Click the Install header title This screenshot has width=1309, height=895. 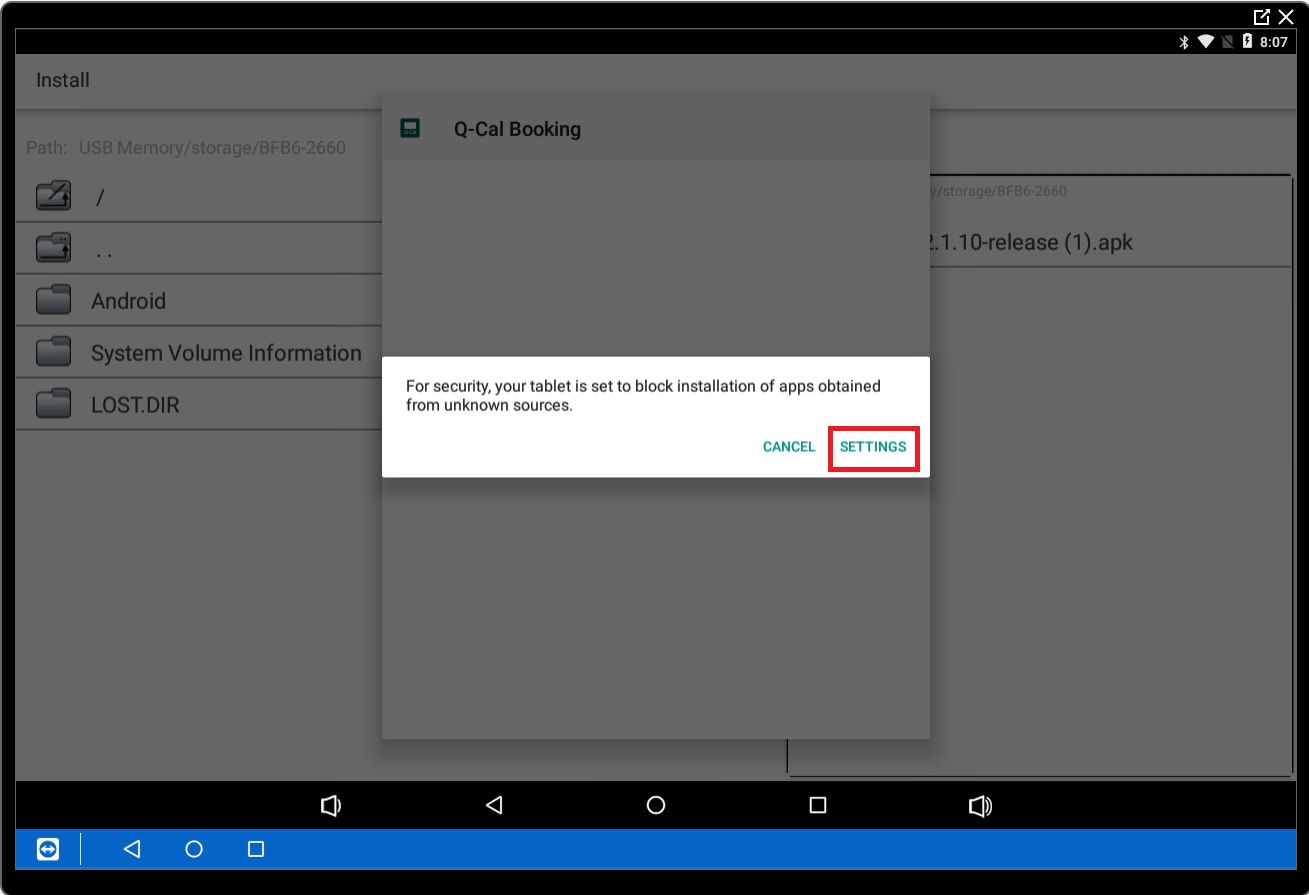coord(63,80)
